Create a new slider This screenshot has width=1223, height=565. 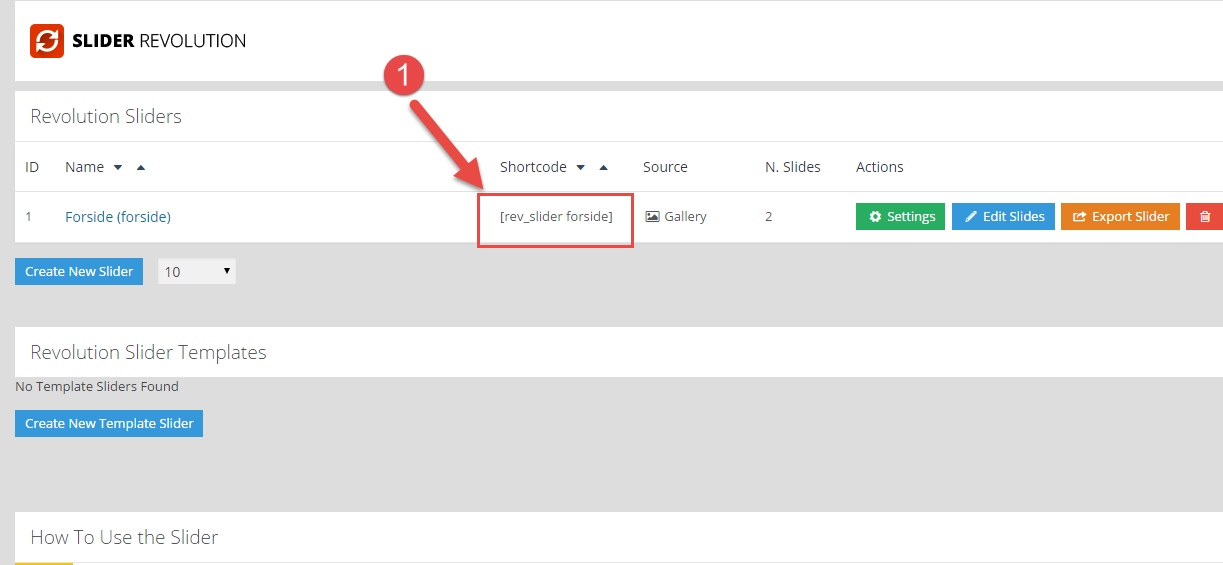79,271
